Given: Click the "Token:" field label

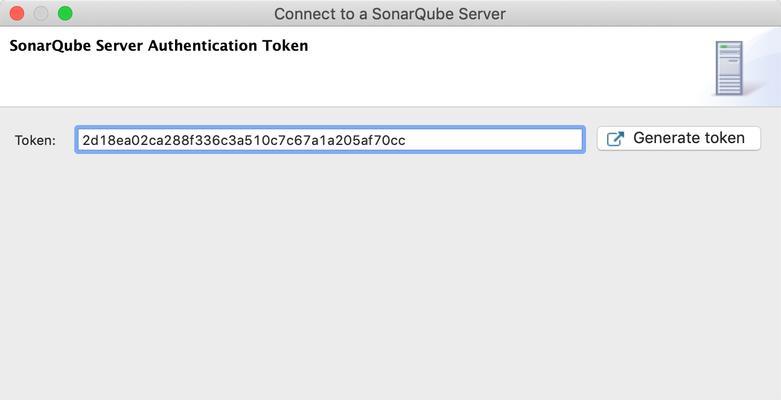Looking at the screenshot, I should (x=35, y=140).
